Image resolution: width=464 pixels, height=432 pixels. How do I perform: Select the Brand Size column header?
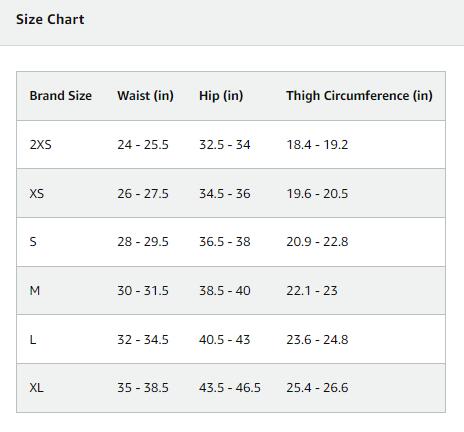[61, 96]
